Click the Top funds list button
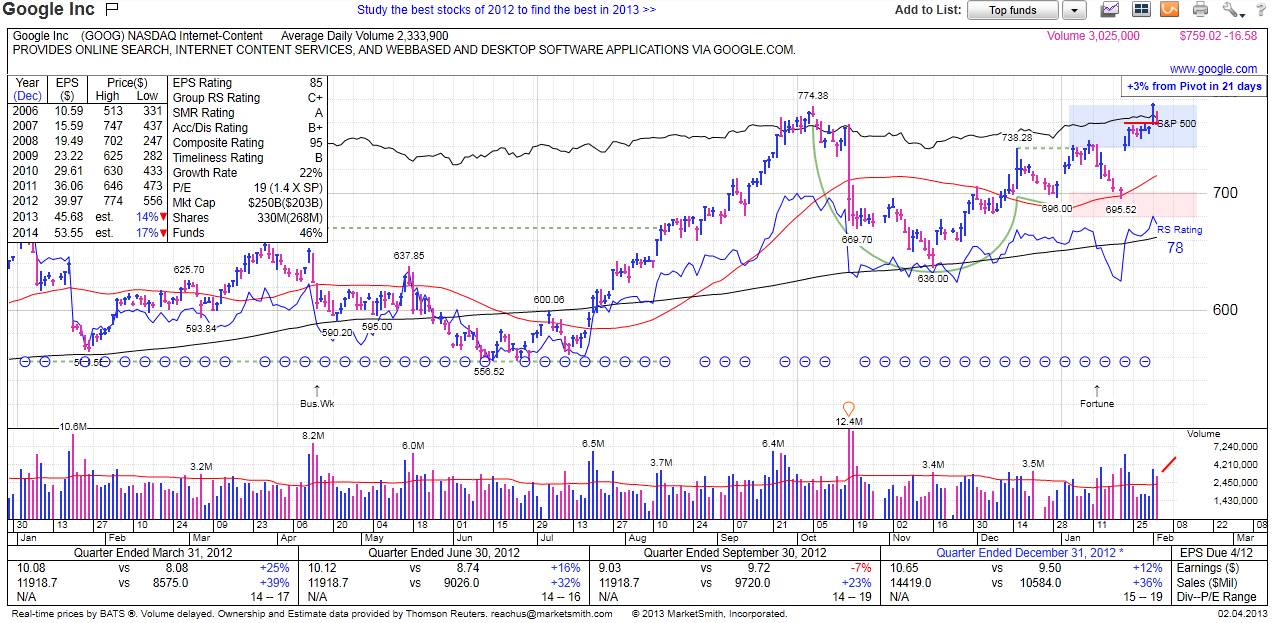 [x=1013, y=10]
